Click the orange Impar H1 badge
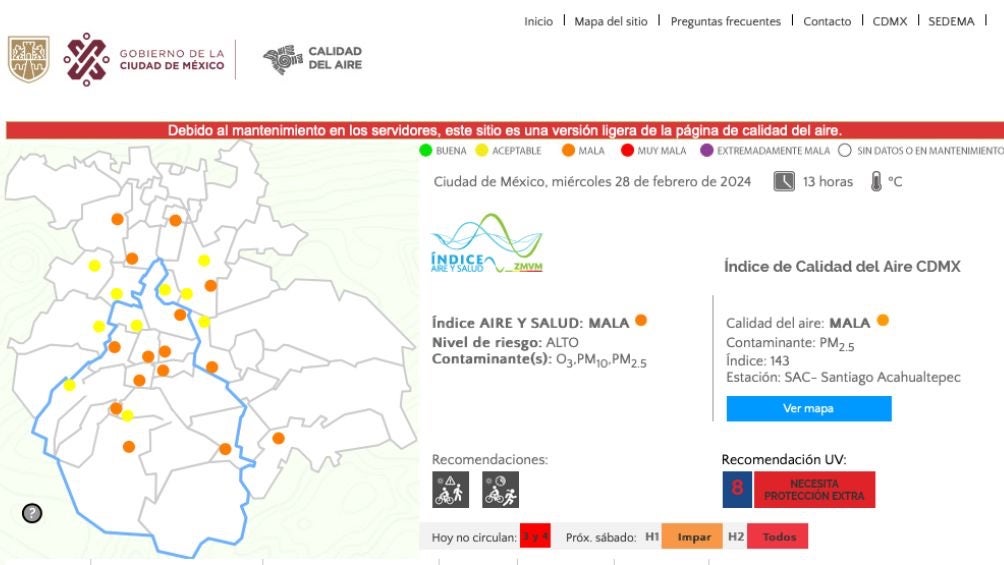This screenshot has width=1004, height=565. point(694,537)
